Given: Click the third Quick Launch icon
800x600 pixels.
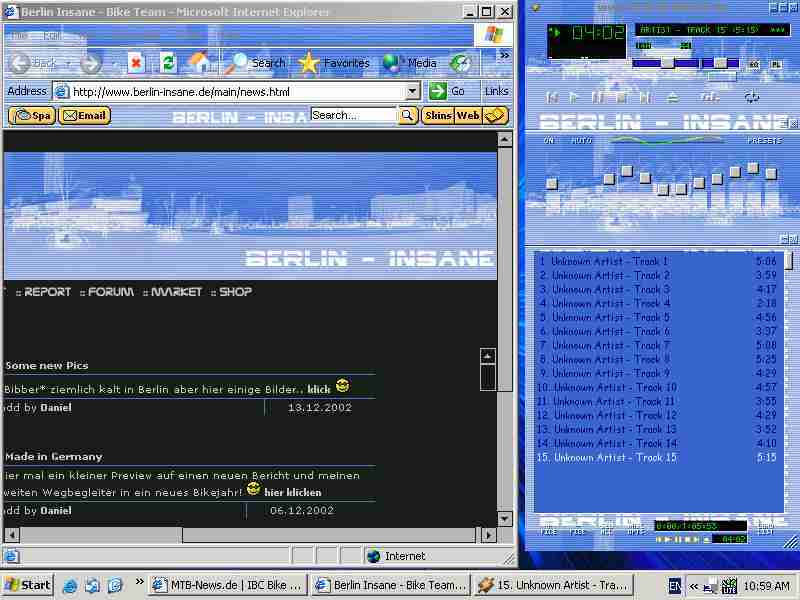Looking at the screenshot, I should (115, 586).
